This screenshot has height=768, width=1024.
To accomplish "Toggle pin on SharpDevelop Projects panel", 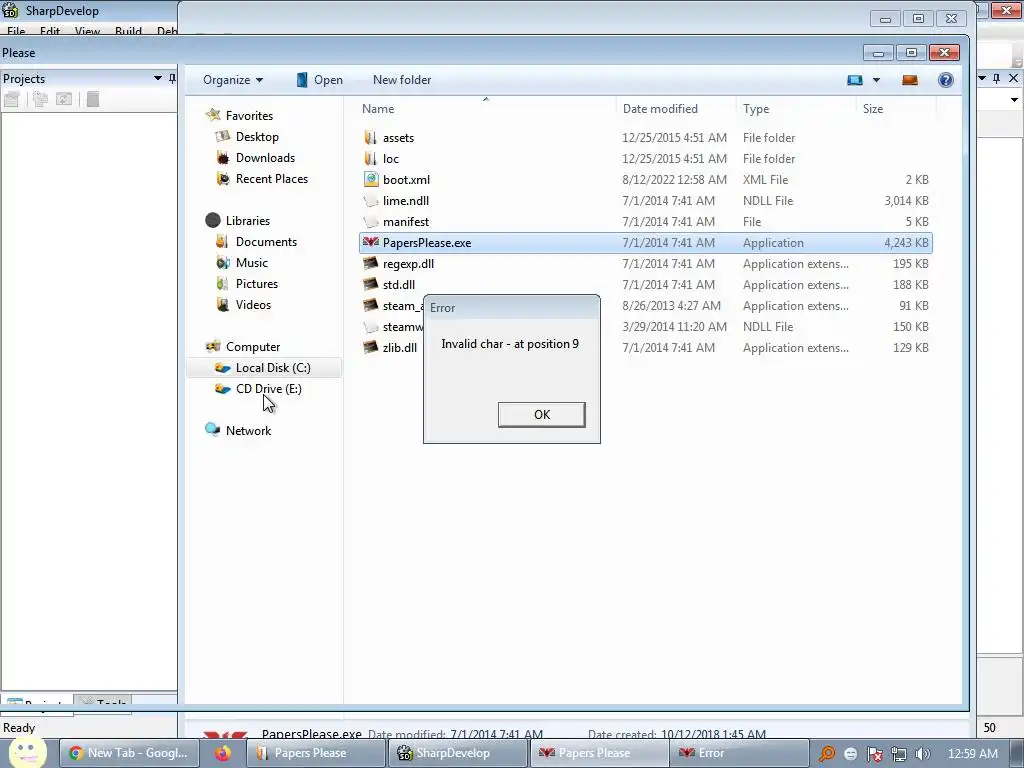I will 172,78.
